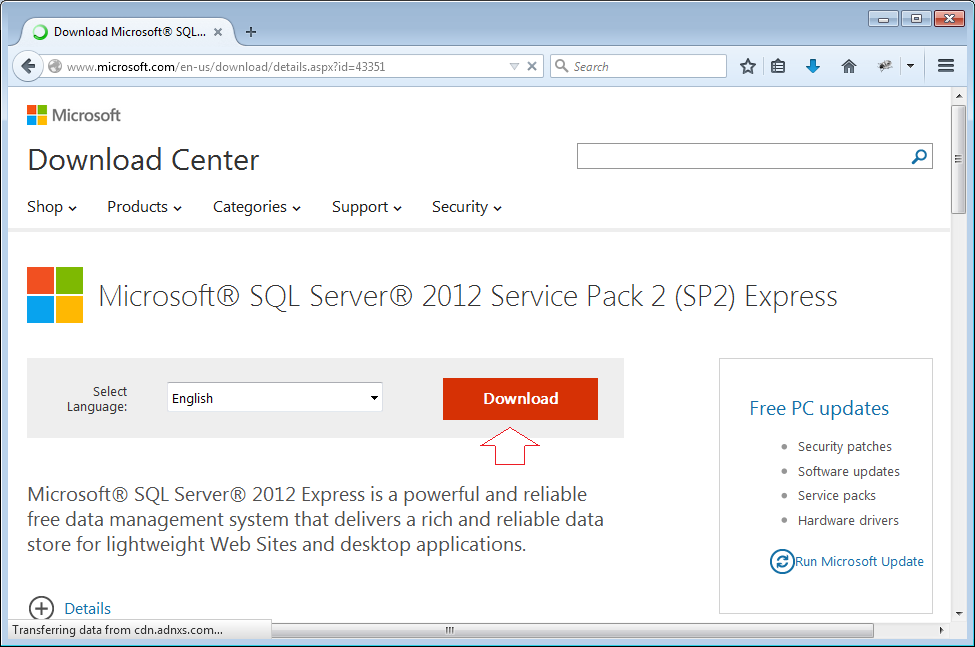Click the large Microsoft four-color logo by title
The width and height of the screenshot is (975, 647).
[55, 295]
